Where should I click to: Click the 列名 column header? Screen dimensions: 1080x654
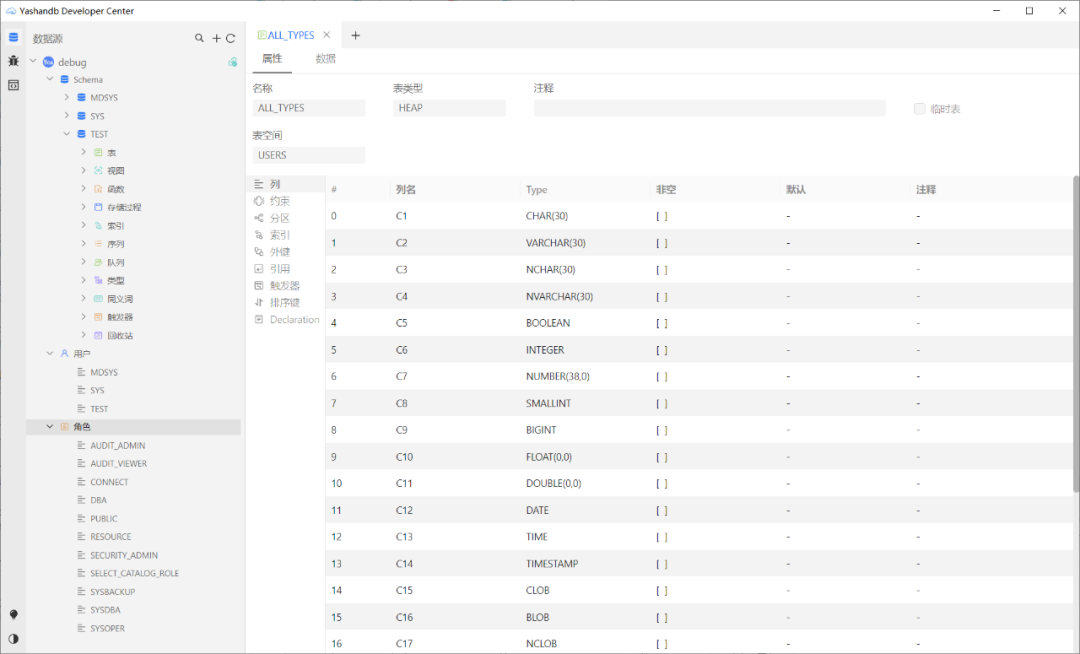point(406,189)
